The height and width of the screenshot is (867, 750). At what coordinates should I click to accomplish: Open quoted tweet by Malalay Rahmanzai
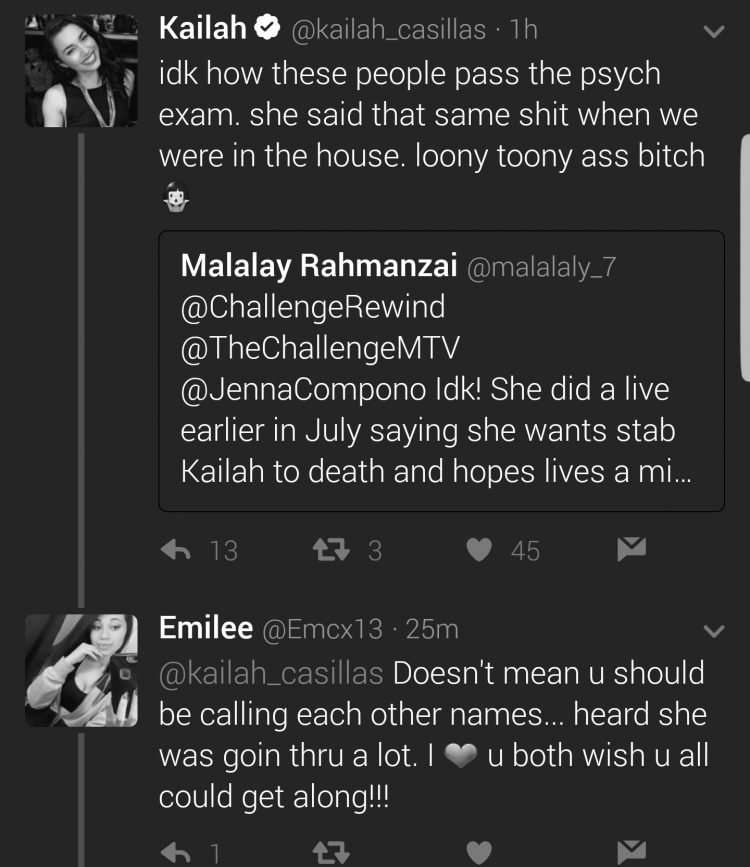[x=441, y=371]
